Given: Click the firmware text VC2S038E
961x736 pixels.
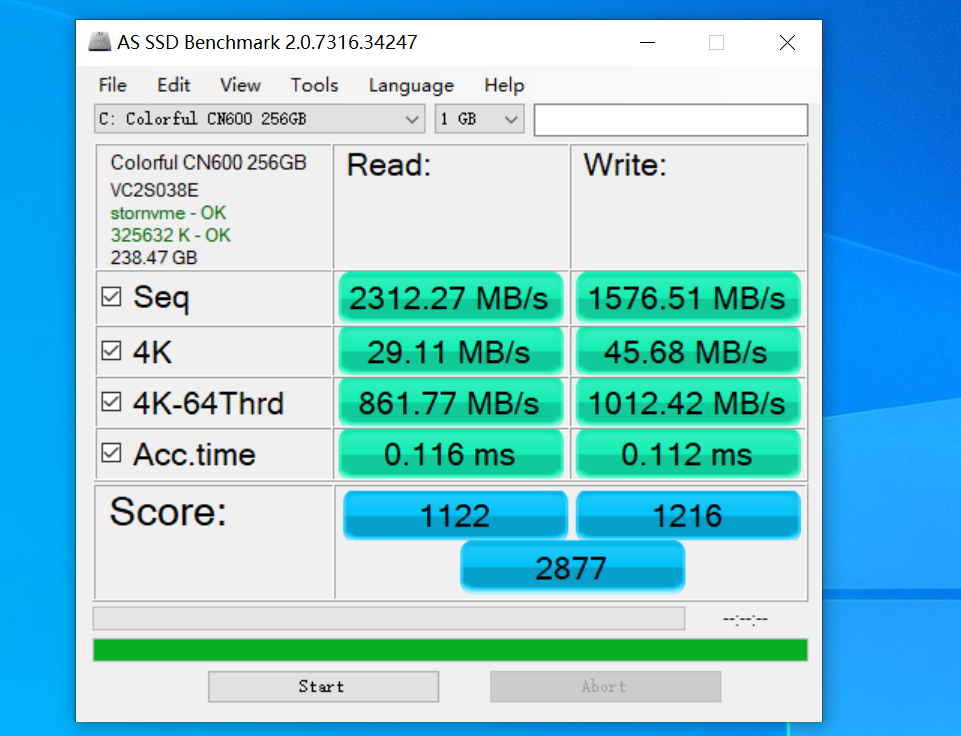Looking at the screenshot, I should coord(154,190).
